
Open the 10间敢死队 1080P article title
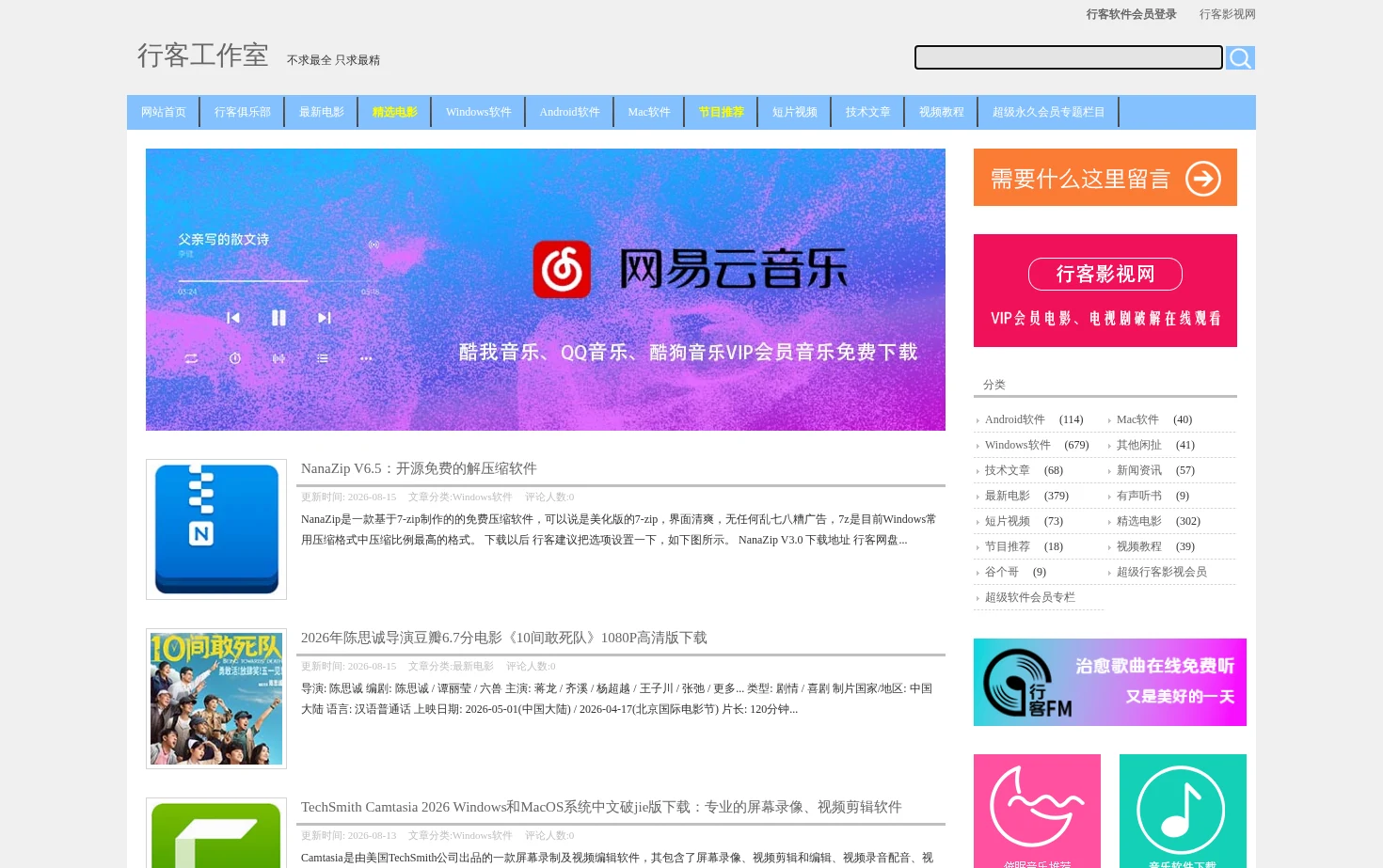tap(504, 638)
